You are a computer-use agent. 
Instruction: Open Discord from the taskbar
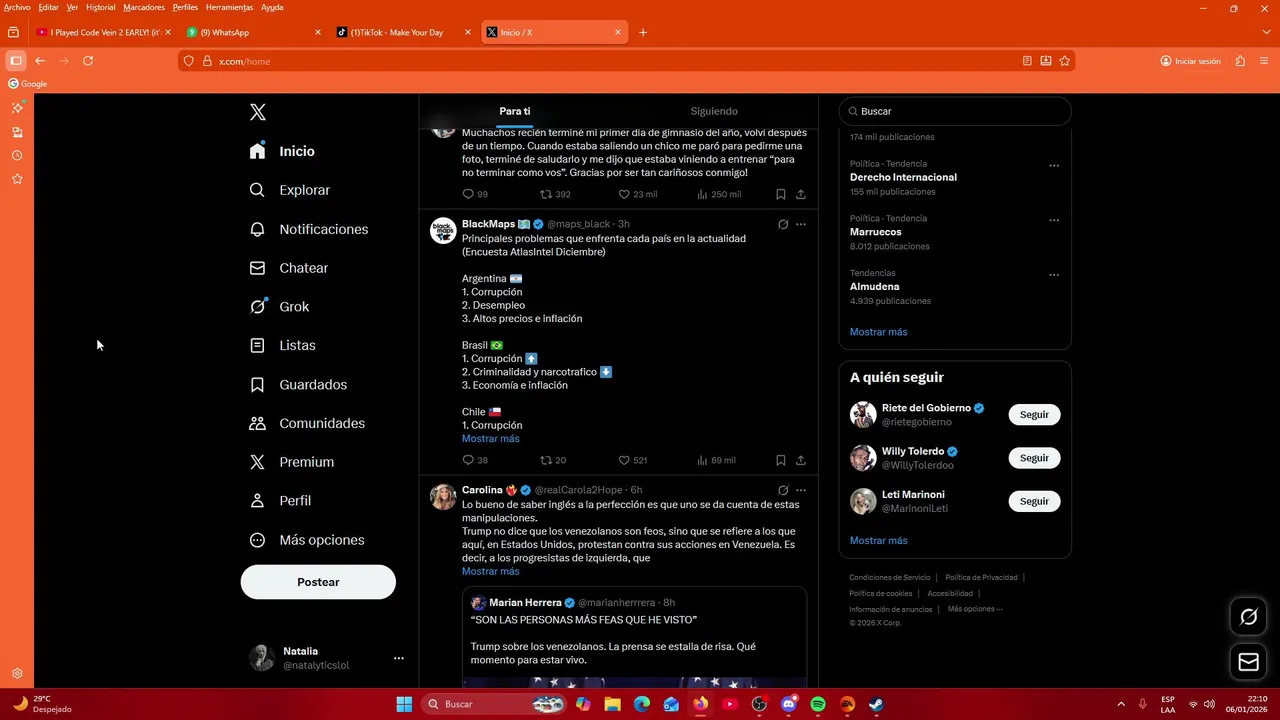789,704
